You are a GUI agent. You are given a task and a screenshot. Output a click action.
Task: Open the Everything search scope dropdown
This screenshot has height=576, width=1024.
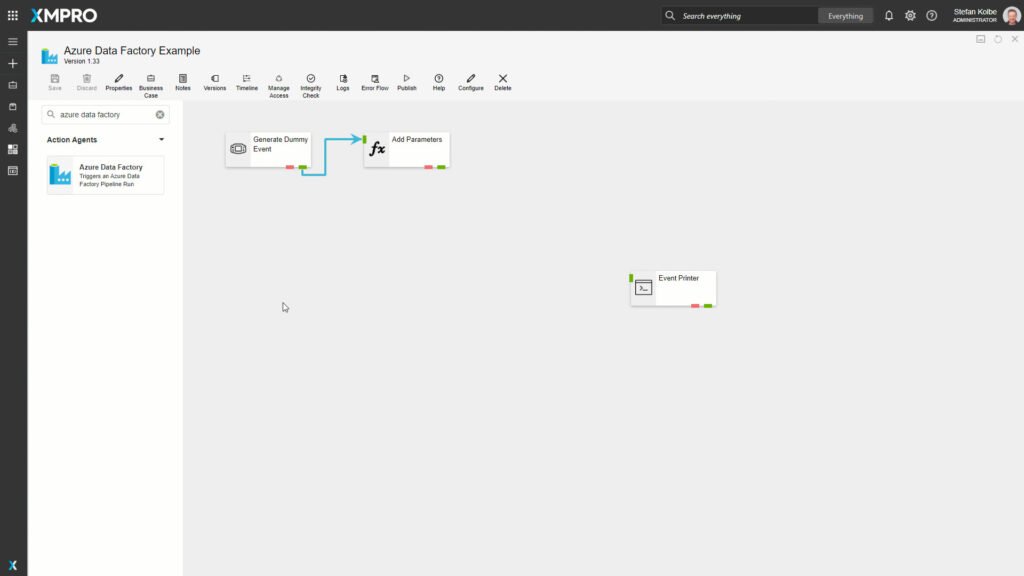(x=845, y=16)
